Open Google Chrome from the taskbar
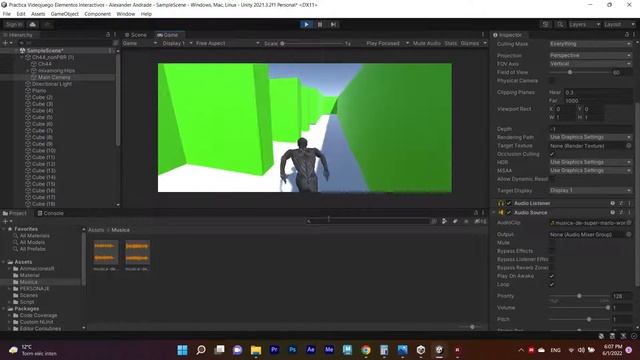This screenshot has width=640, height=360. coord(366,350)
